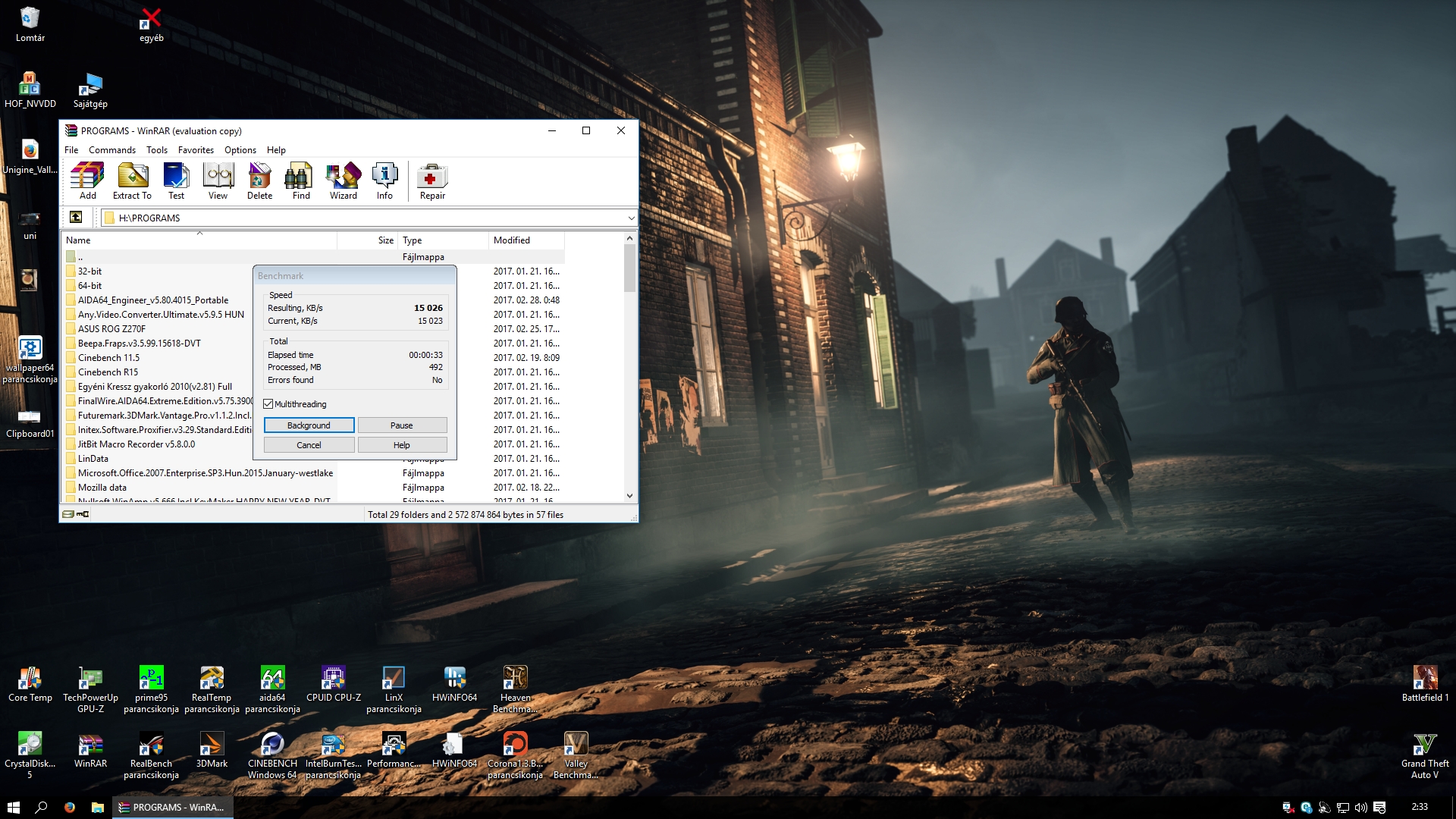The width and height of the screenshot is (1456, 819).
Task: Open the Wizard toolbar icon
Action: click(343, 181)
